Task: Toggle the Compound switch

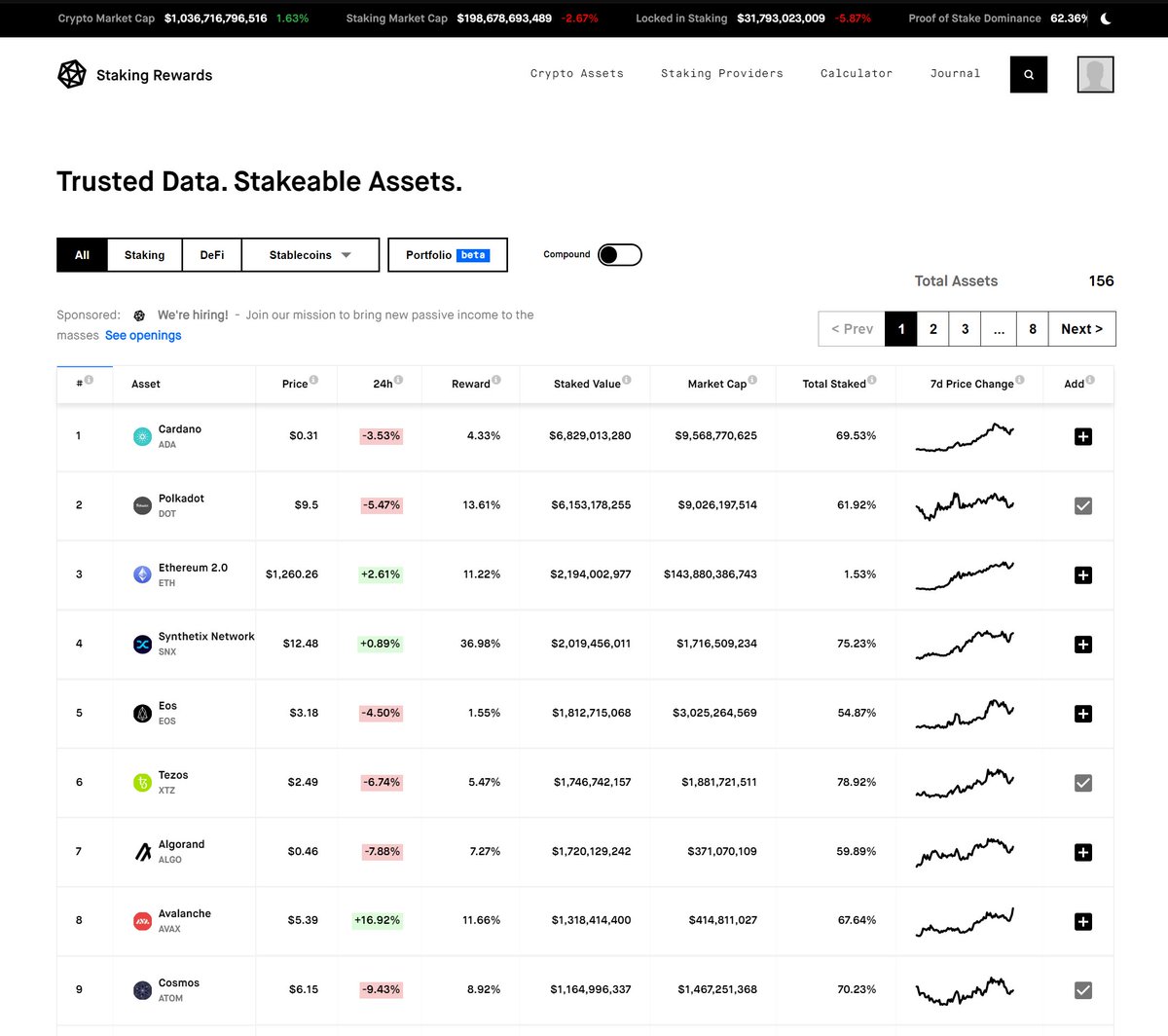Action: point(620,255)
